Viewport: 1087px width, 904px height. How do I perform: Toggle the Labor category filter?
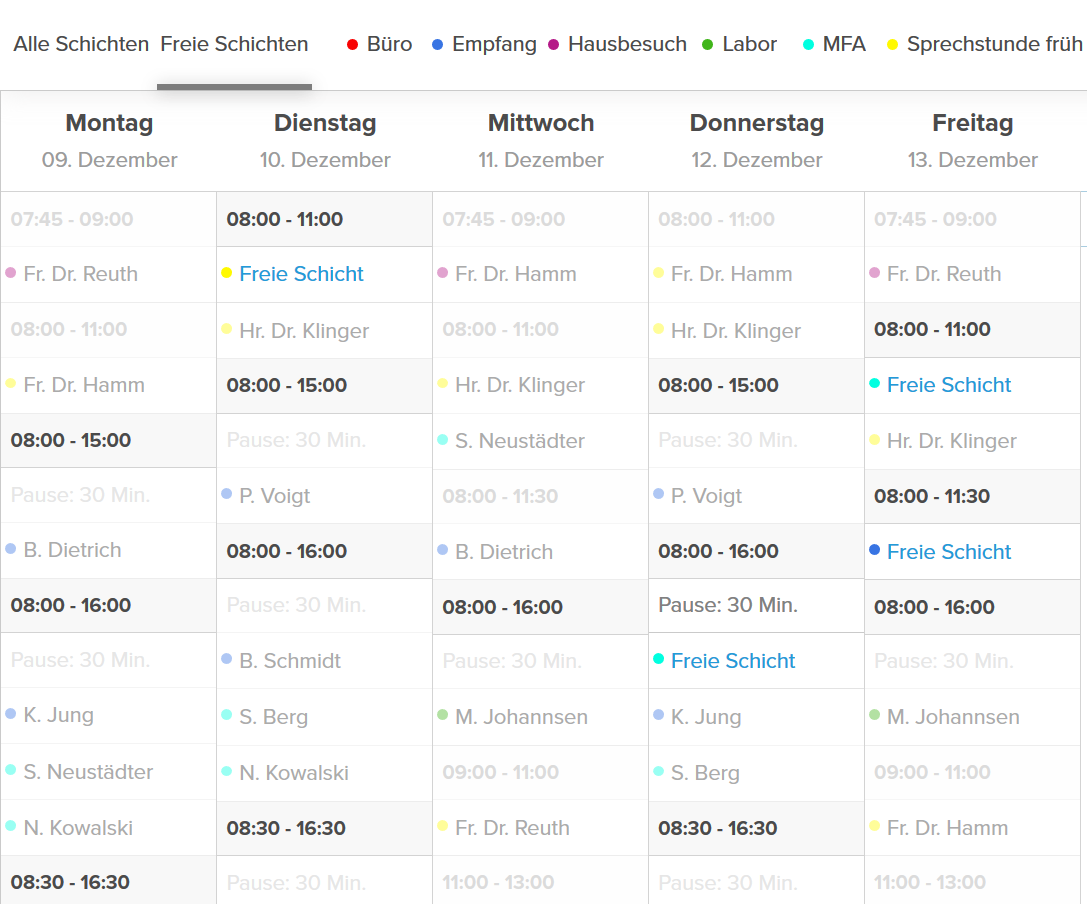click(x=739, y=44)
